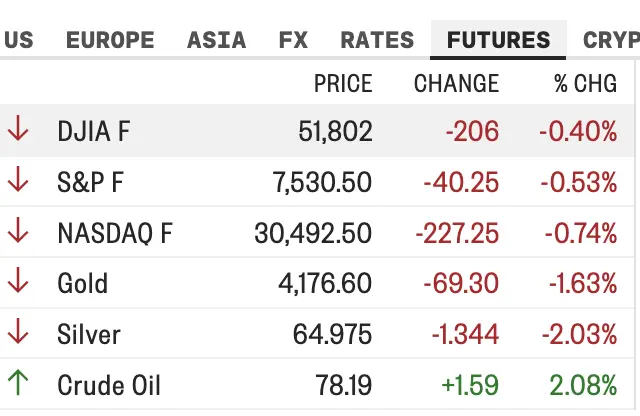
Task: Open the RATES tab
Action: (x=377, y=40)
